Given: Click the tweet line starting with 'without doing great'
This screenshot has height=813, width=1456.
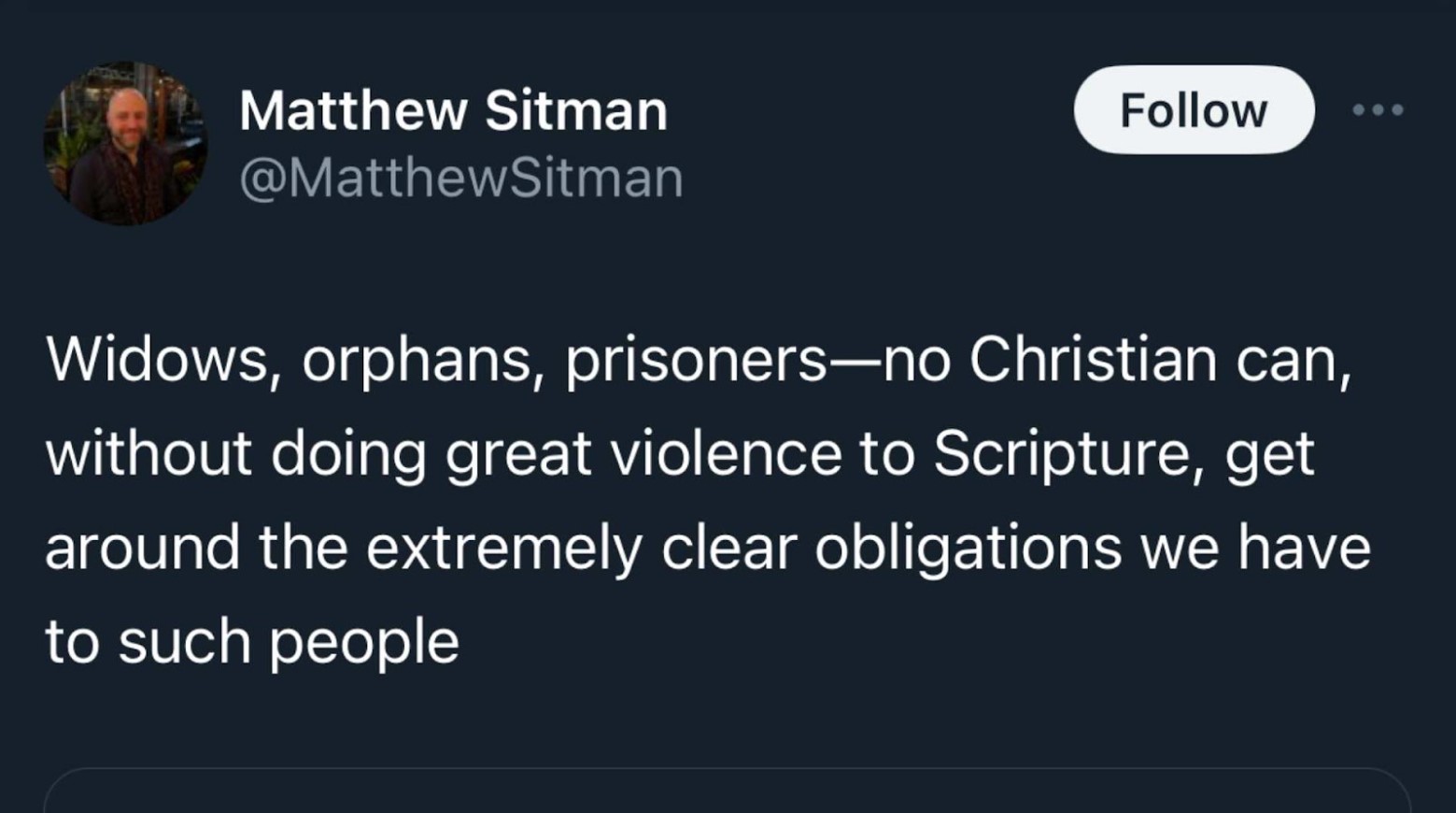Looking at the screenshot, I should 680,455.
